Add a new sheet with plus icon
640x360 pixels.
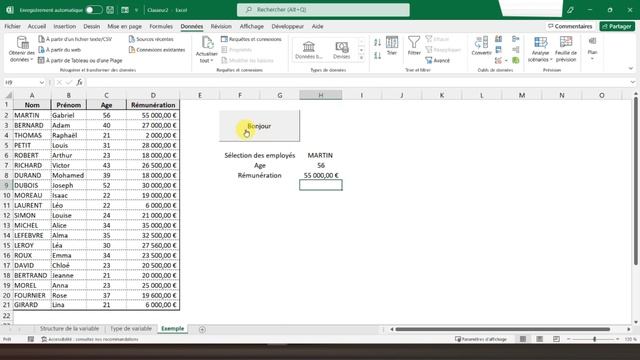202,329
